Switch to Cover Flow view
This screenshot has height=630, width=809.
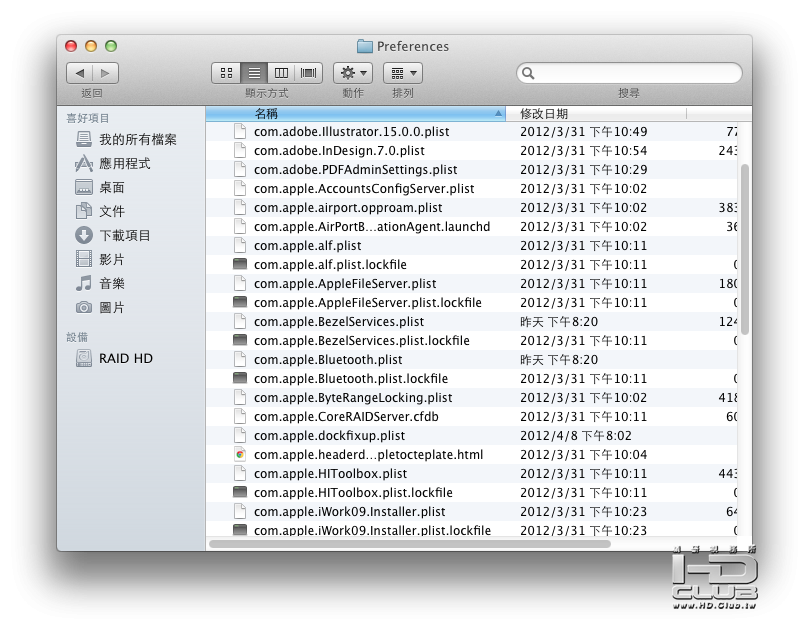(x=309, y=73)
